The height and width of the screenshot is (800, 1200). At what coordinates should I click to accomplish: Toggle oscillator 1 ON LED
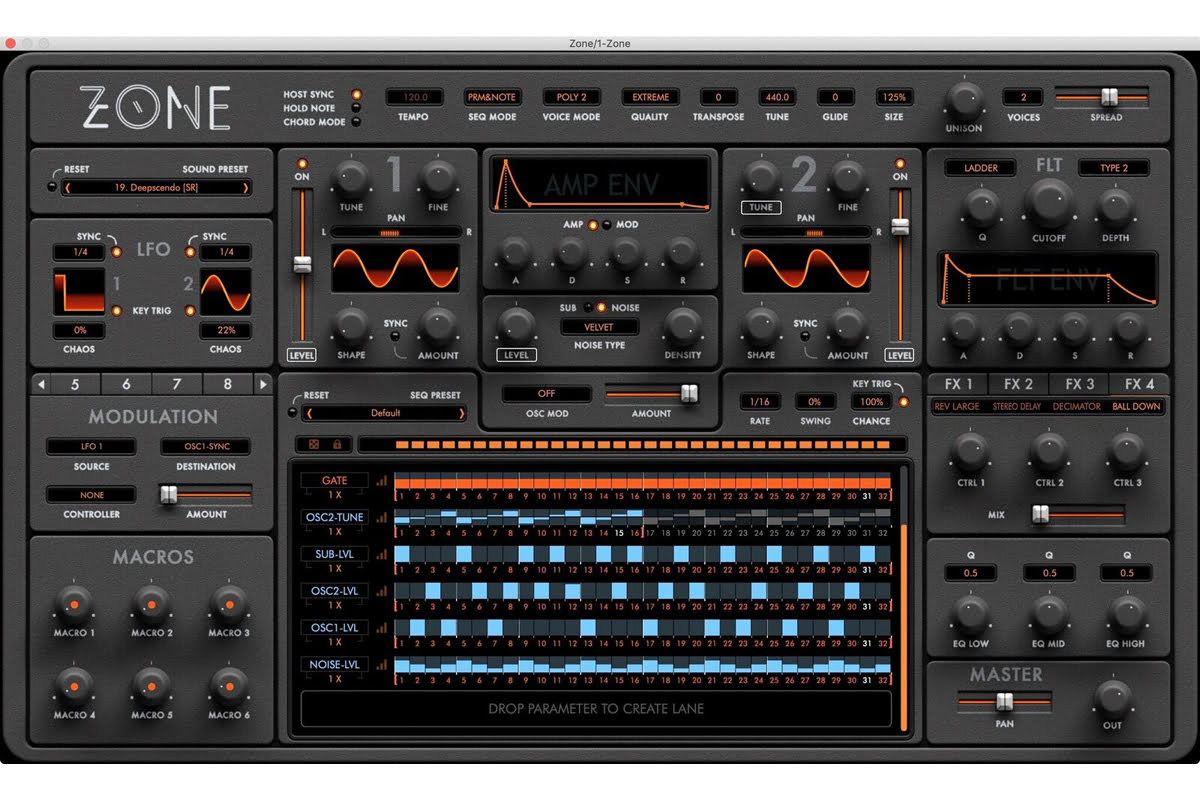(302, 162)
